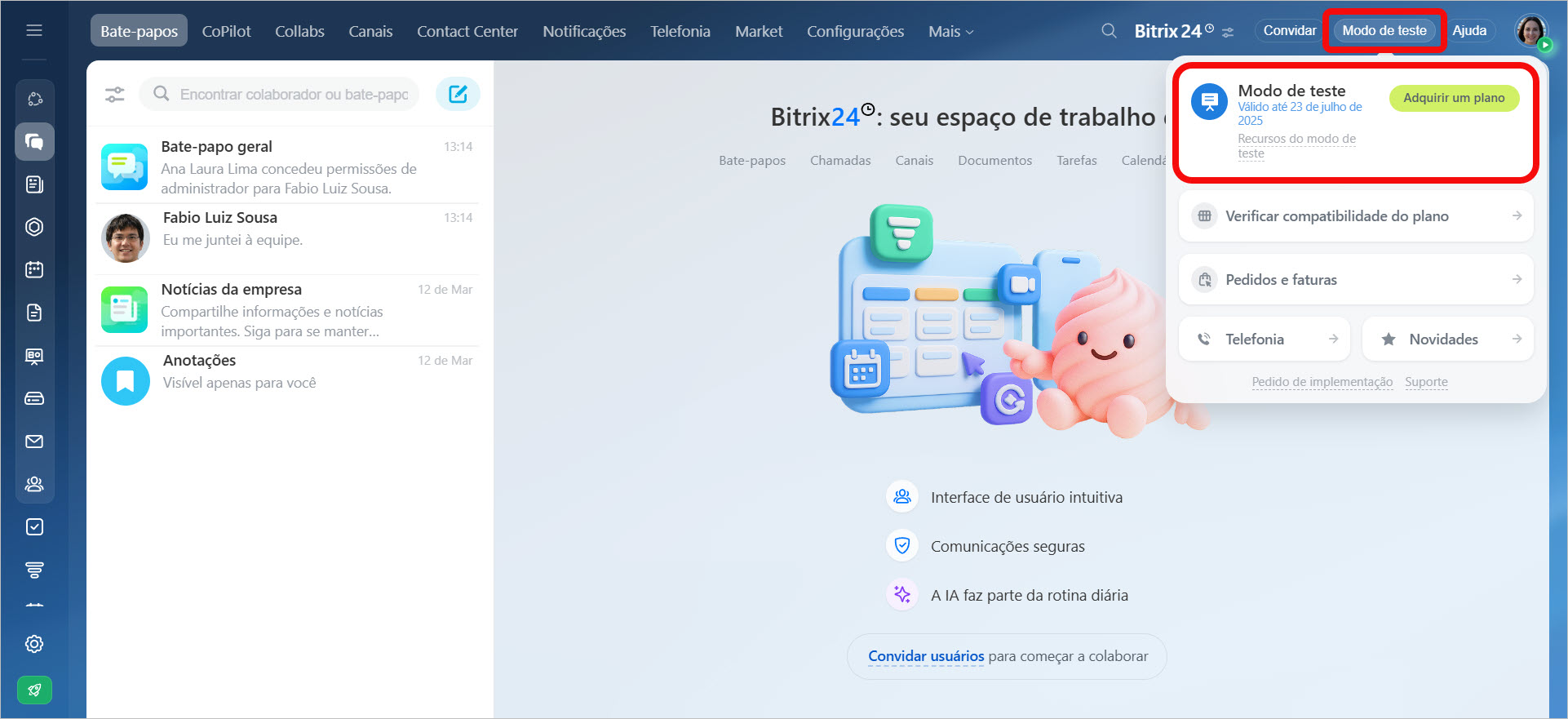Image resolution: width=1568 pixels, height=719 pixels.
Task: Expand Pedidos e faturas item
Action: 1356,280
